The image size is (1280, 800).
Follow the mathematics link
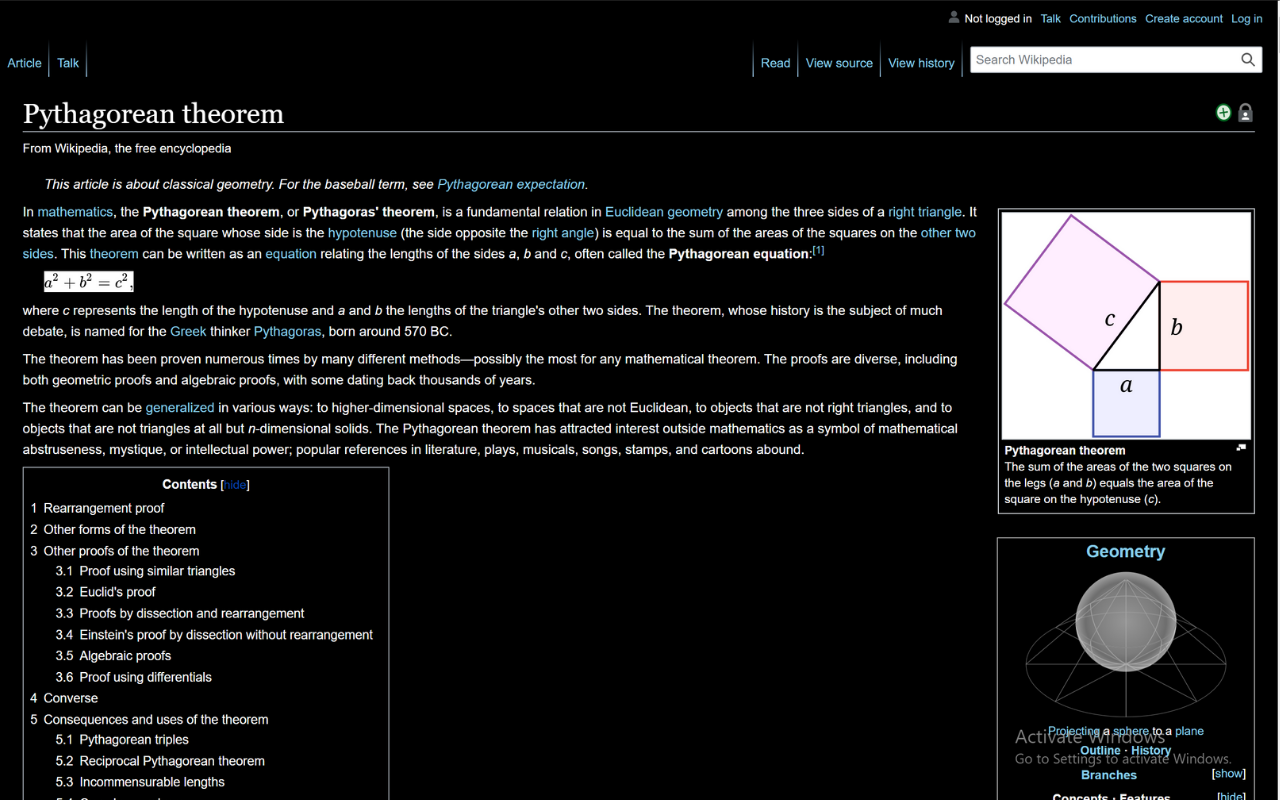tap(75, 212)
